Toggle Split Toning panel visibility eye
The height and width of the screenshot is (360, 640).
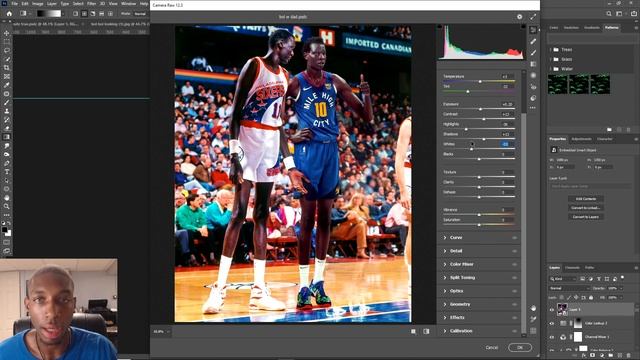click(x=514, y=278)
